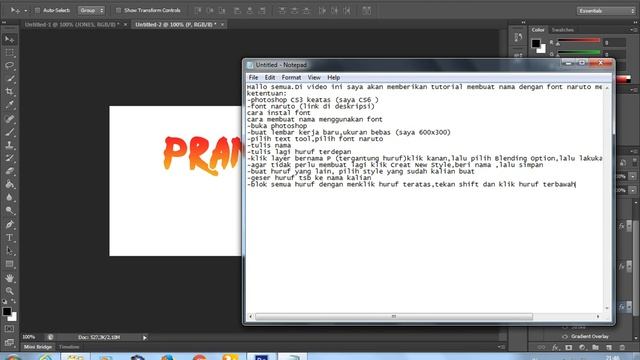Click foreground swatch in Color panel
Image resolution: width=640 pixels, height=360 pixels.
(x=536, y=43)
